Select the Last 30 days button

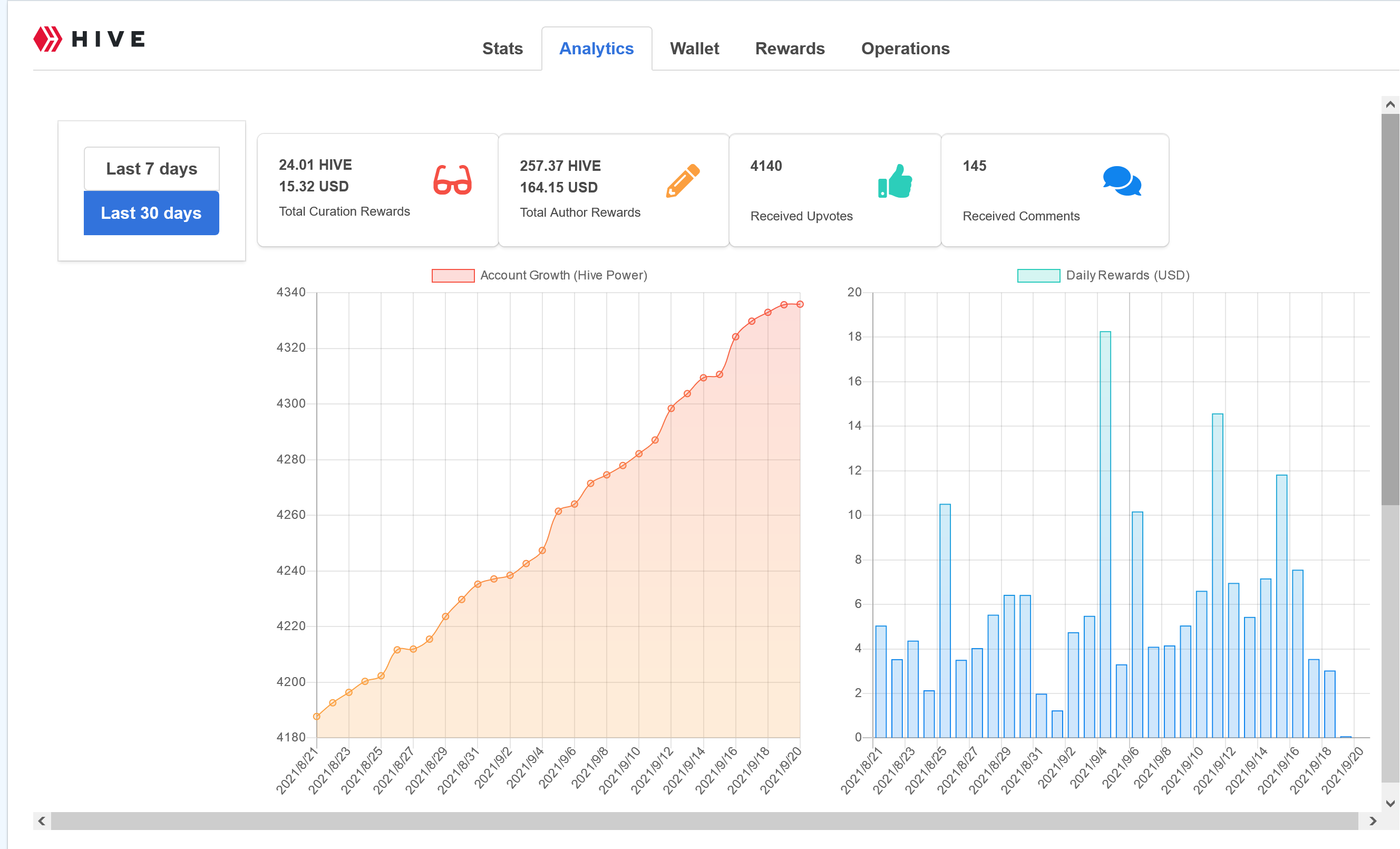click(152, 213)
